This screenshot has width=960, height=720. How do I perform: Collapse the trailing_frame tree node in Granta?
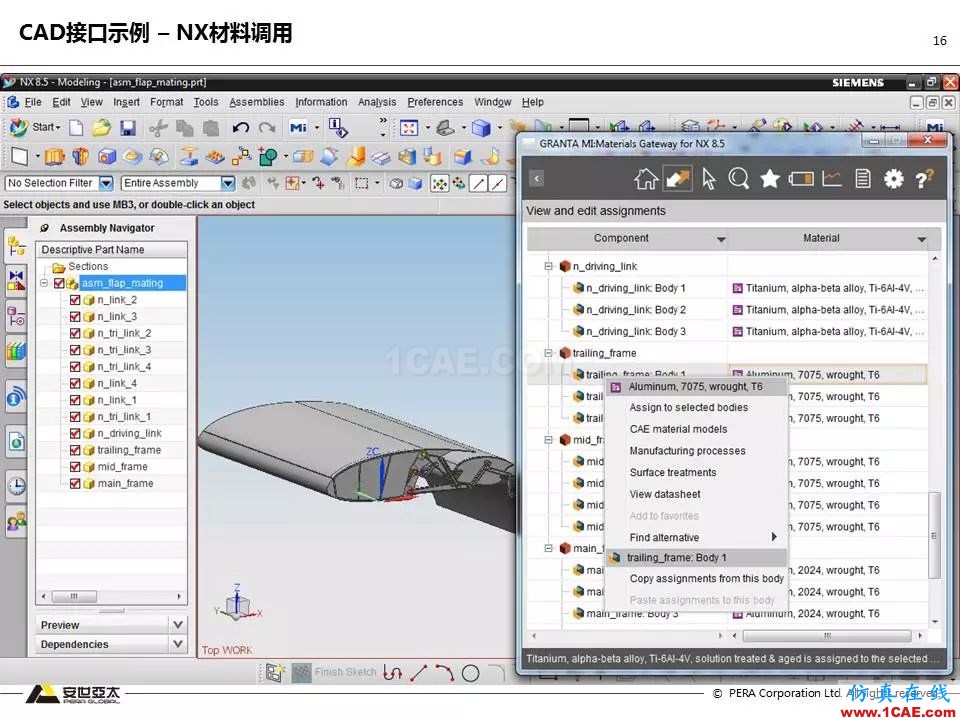point(549,353)
